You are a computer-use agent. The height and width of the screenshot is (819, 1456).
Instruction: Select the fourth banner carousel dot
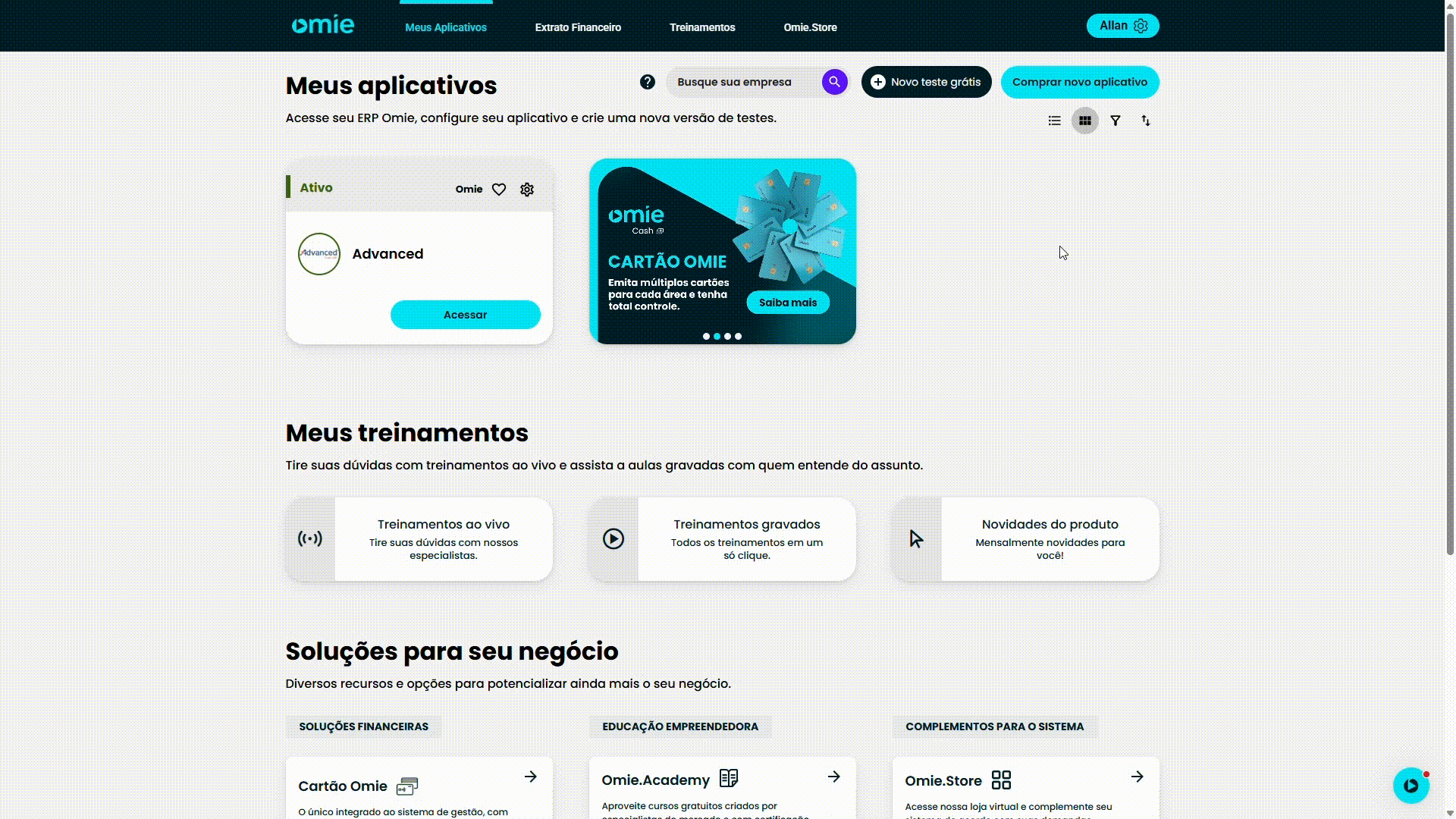(x=738, y=336)
